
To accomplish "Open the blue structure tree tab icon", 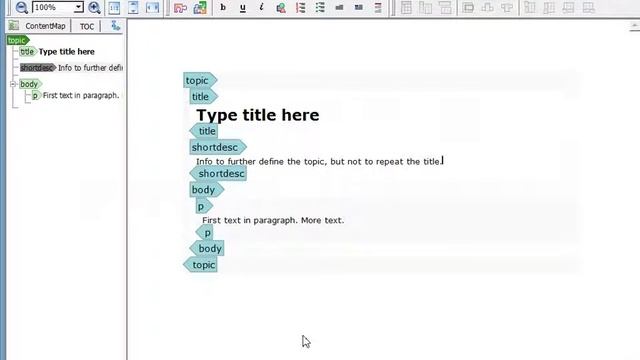I will tap(116, 26).
